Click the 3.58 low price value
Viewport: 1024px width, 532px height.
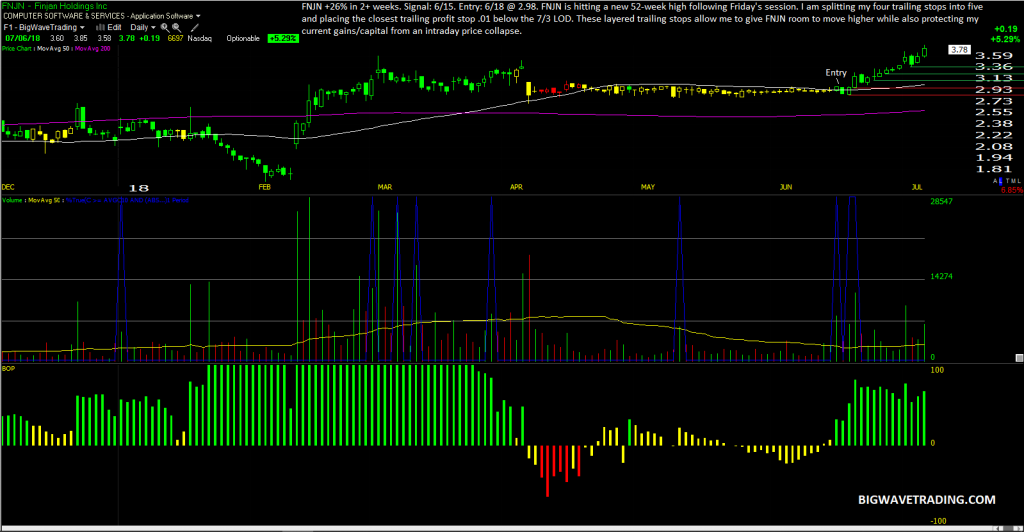pyautogui.click(x=104, y=39)
